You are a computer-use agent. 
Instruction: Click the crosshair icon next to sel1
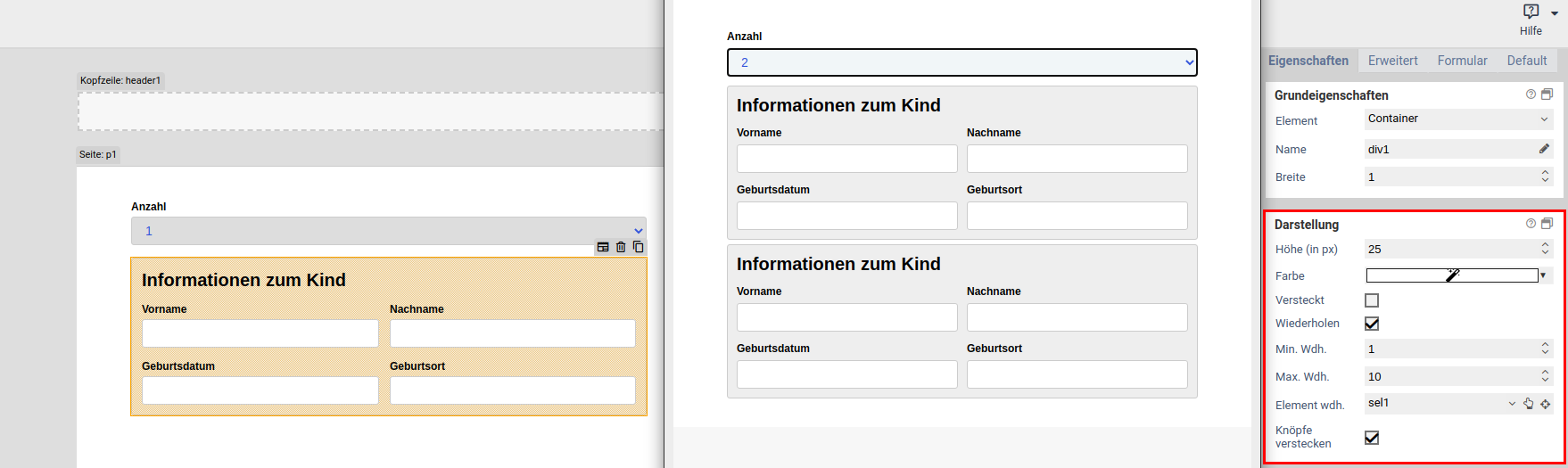point(1545,404)
